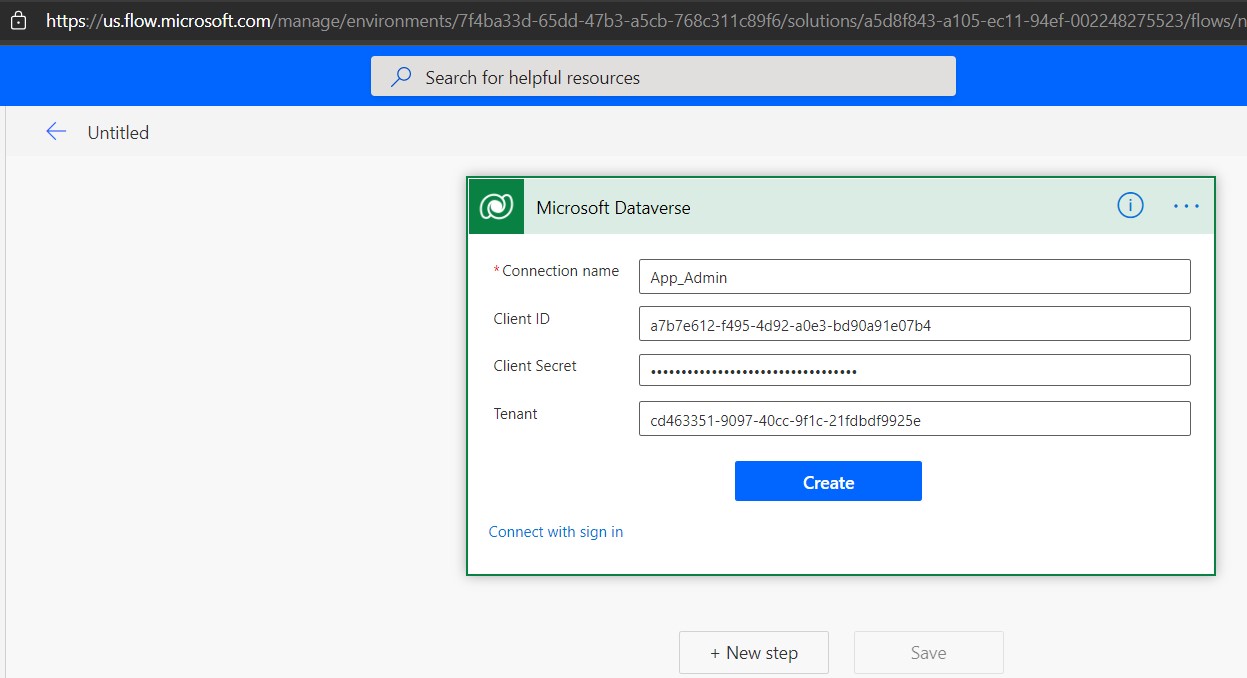Click the Tenant input field
1247x678 pixels.
tap(915, 419)
